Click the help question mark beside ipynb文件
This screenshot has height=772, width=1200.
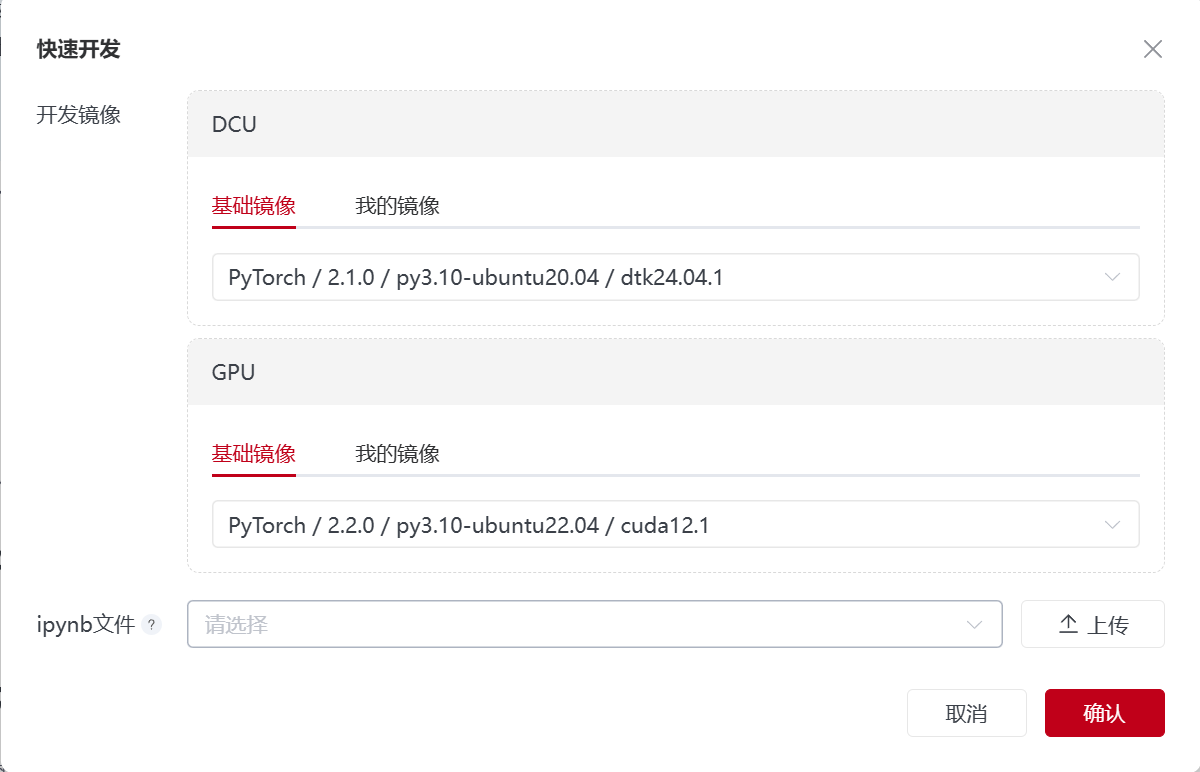tap(151, 625)
